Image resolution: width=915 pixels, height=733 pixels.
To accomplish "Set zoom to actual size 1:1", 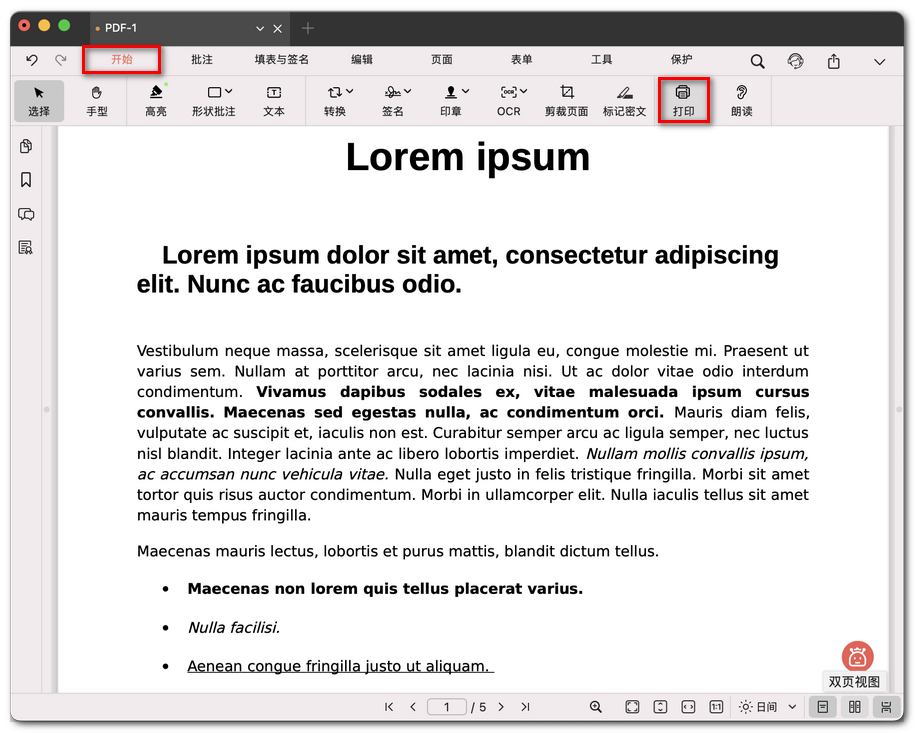I will [x=716, y=707].
